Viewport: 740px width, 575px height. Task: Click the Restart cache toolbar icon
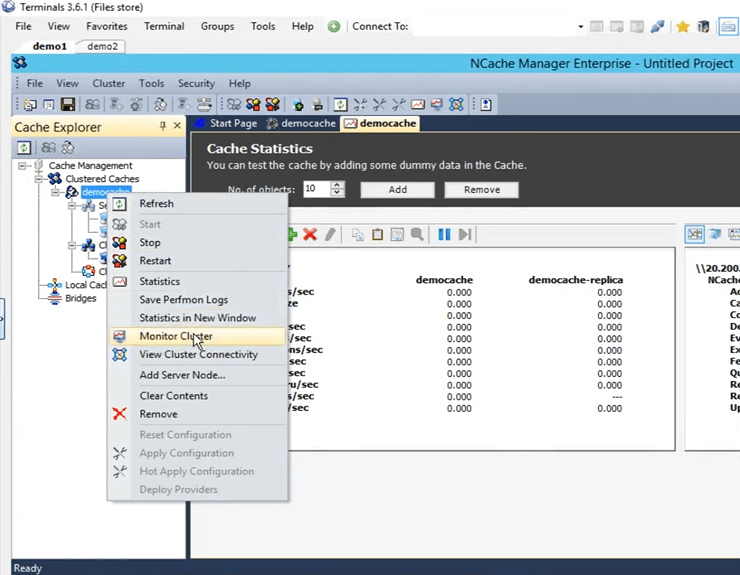click(x=273, y=104)
